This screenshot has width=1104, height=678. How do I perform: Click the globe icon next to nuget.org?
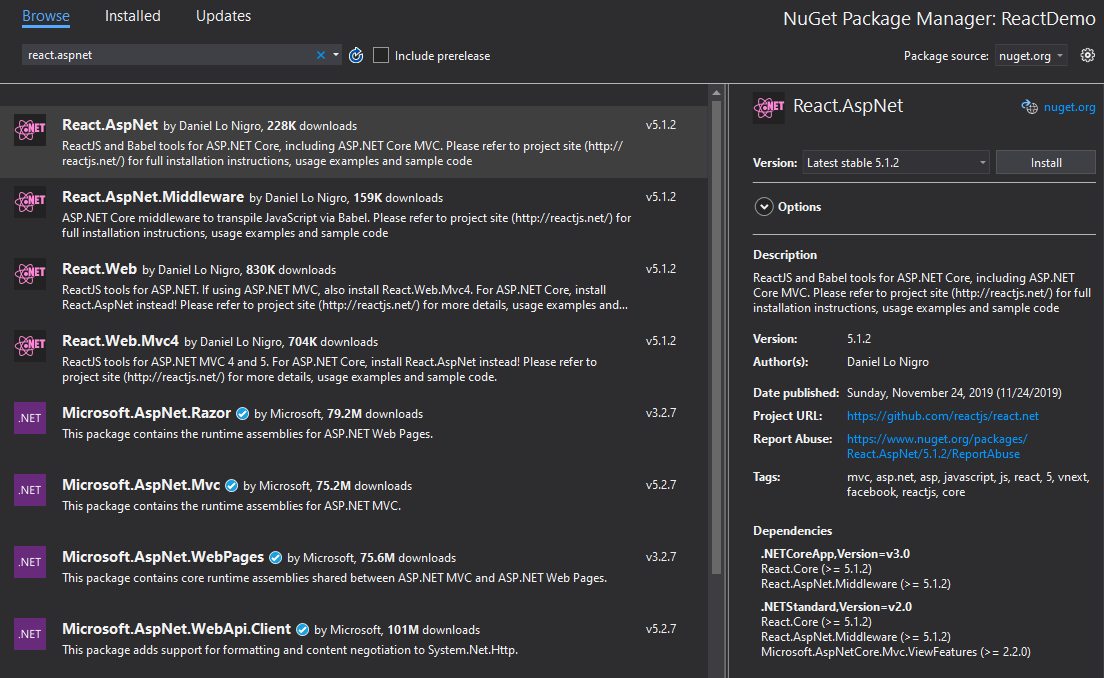pos(1029,107)
